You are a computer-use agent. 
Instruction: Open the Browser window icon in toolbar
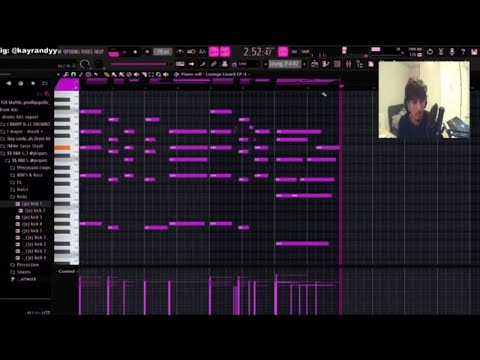coord(360,64)
